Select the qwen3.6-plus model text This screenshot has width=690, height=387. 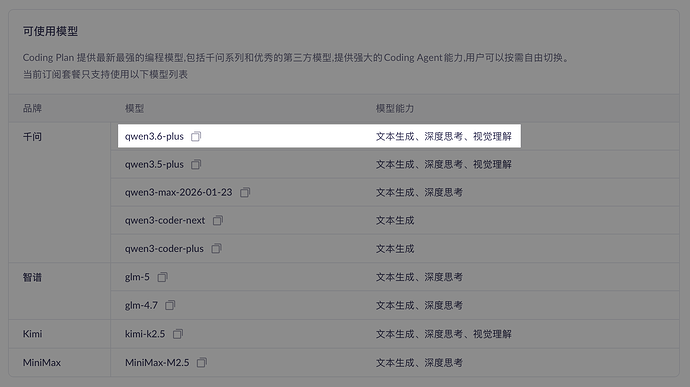154,136
